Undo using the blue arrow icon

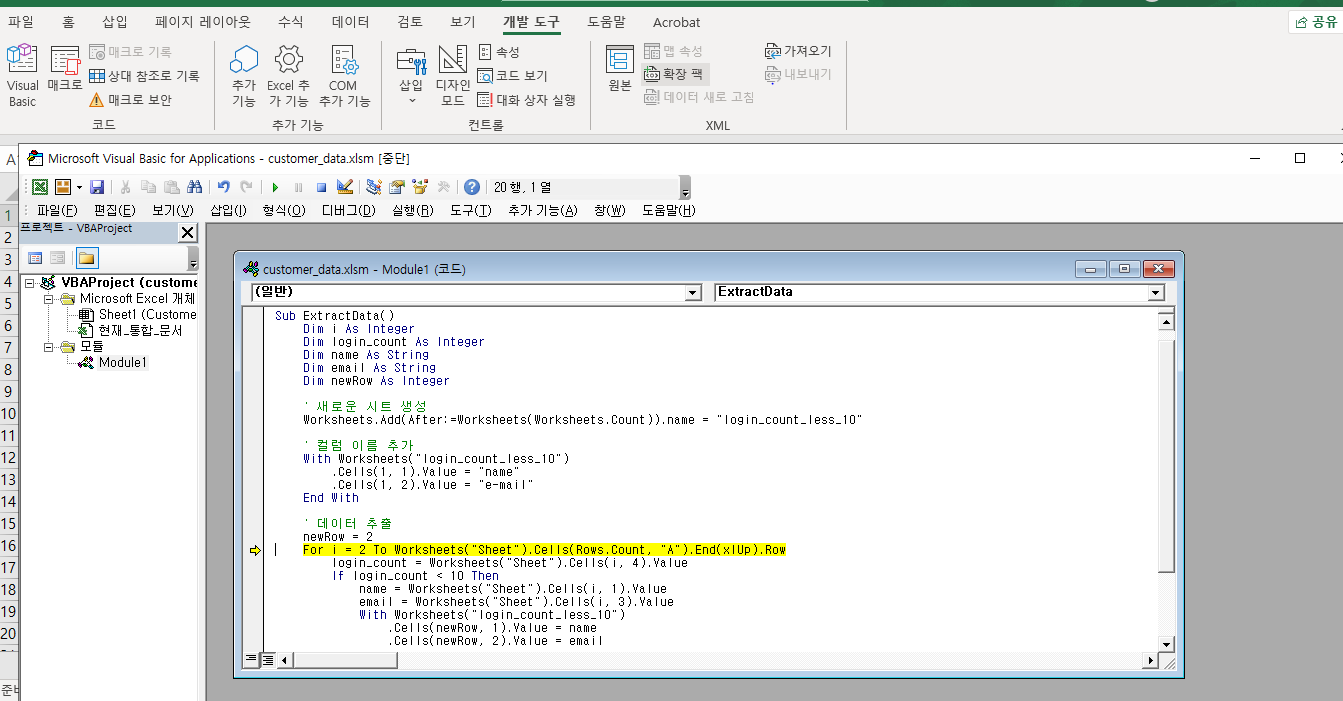(x=224, y=187)
